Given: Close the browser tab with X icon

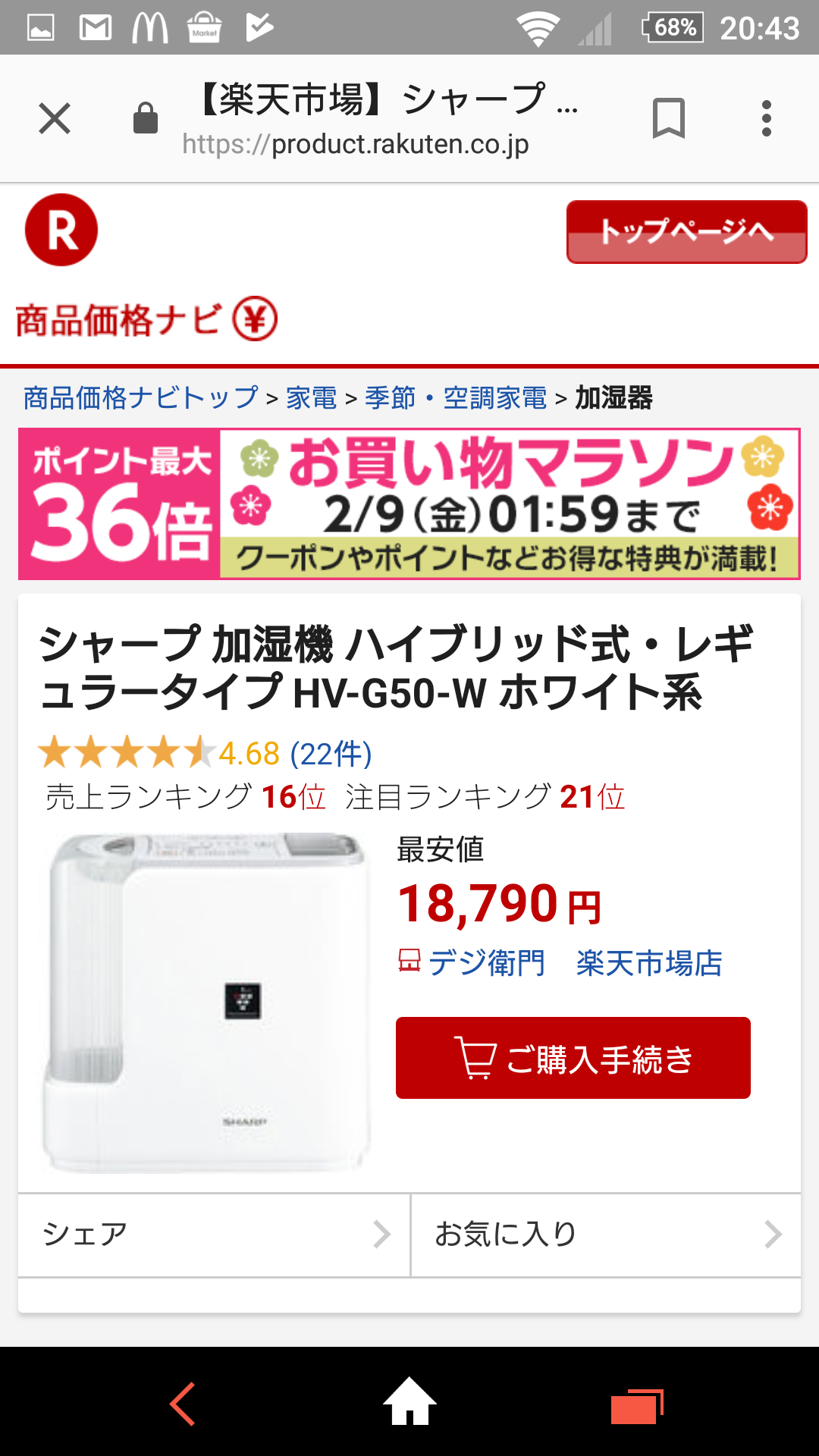Looking at the screenshot, I should (x=55, y=118).
